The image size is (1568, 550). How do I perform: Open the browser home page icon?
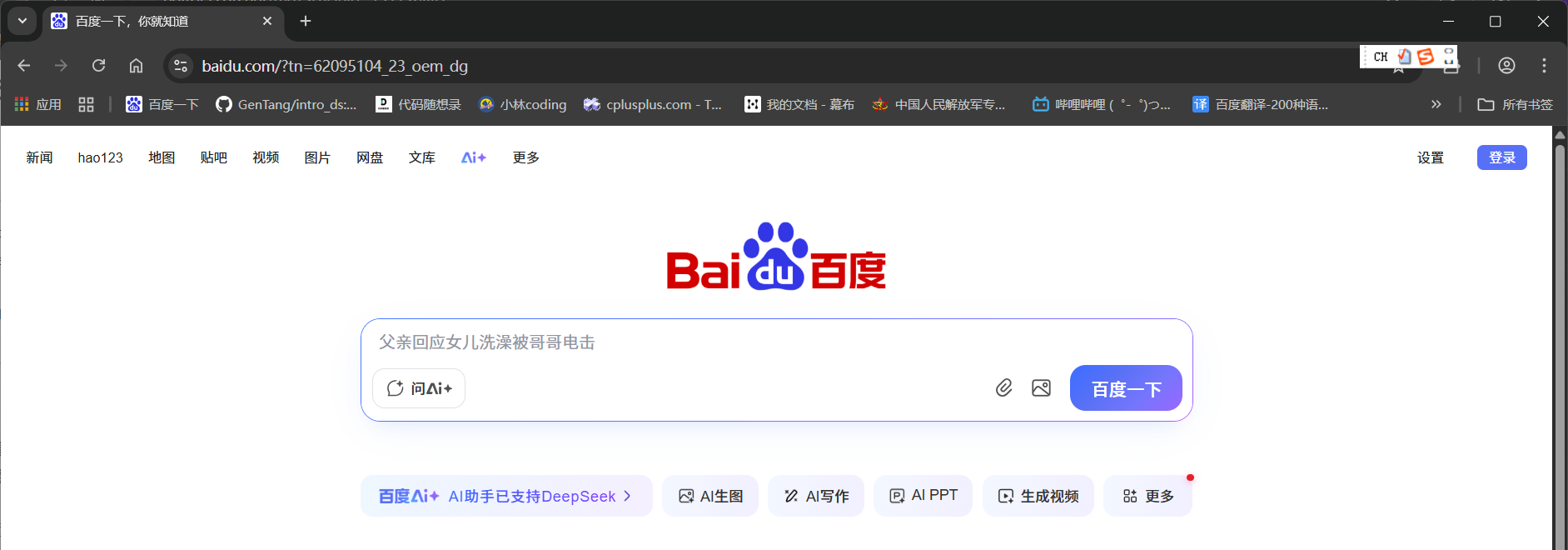click(x=136, y=65)
